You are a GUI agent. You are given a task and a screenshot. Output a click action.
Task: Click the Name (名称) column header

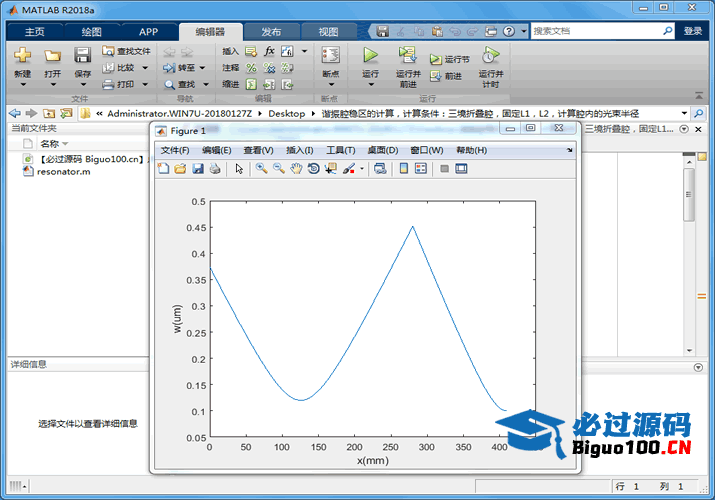click(x=50, y=144)
